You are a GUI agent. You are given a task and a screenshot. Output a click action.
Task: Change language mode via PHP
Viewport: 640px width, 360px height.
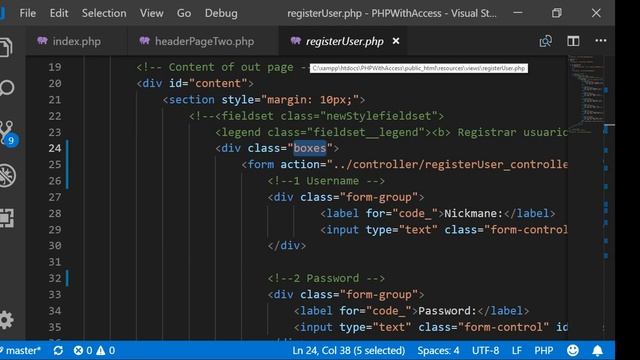(544, 350)
